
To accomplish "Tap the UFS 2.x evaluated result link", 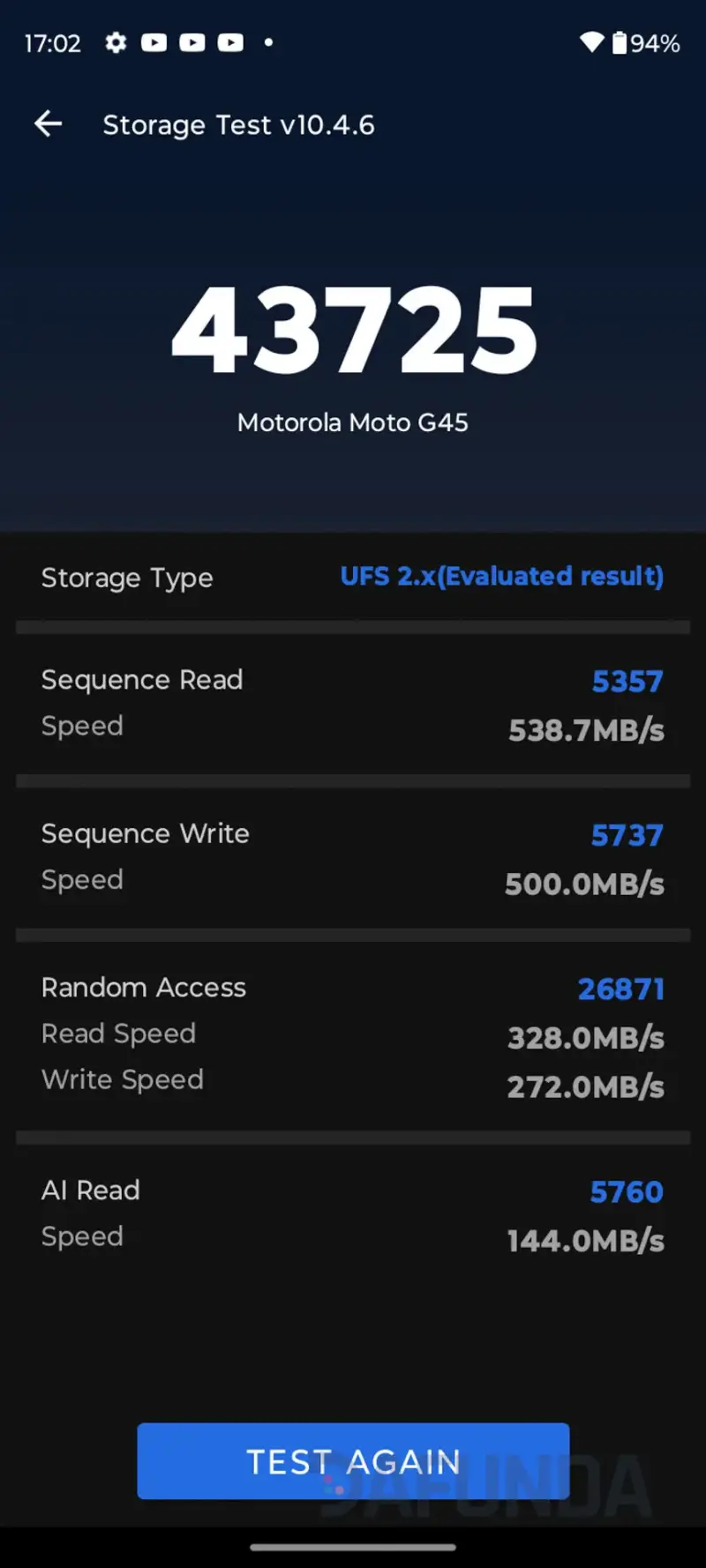I will [x=501, y=577].
